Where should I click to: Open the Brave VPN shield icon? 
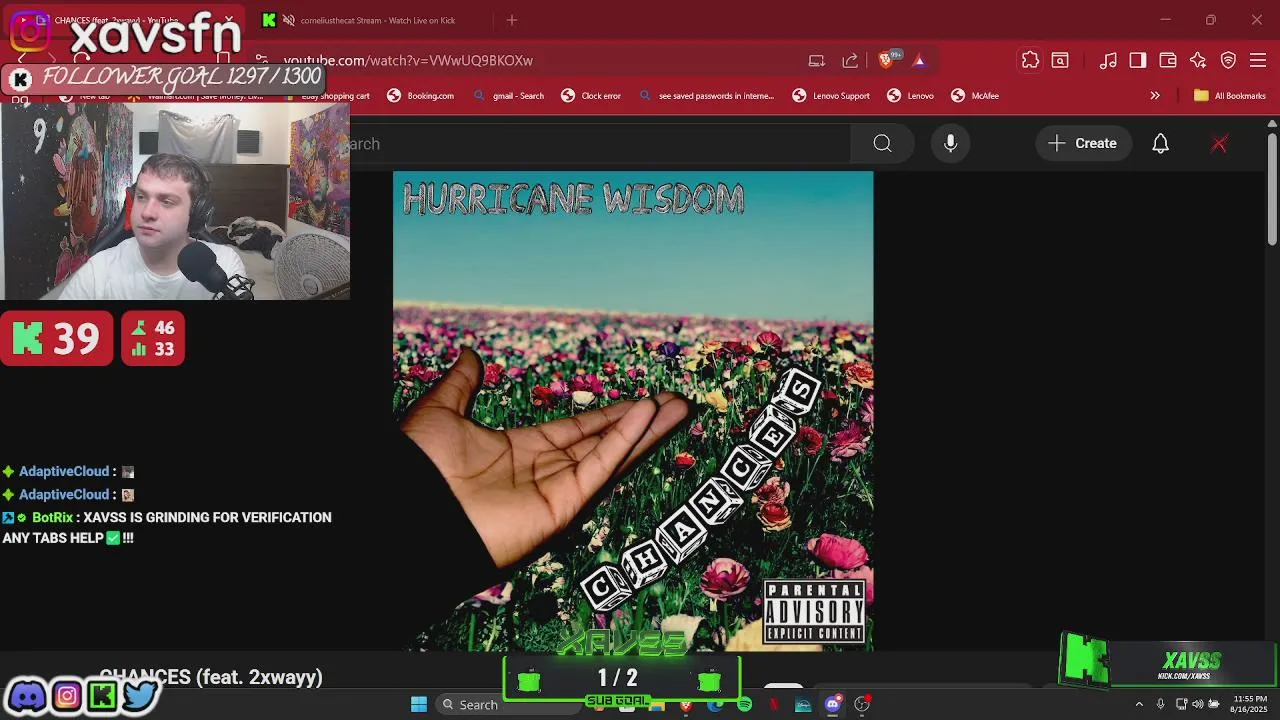(1229, 61)
